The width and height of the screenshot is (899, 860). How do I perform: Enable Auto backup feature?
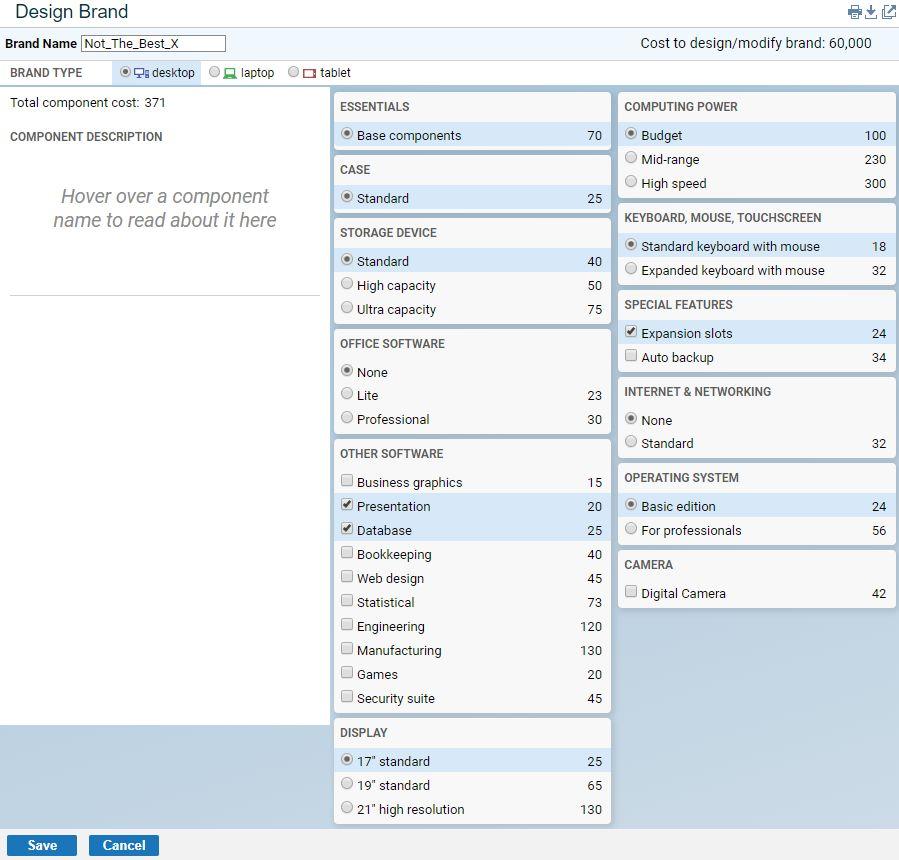pyautogui.click(x=631, y=355)
